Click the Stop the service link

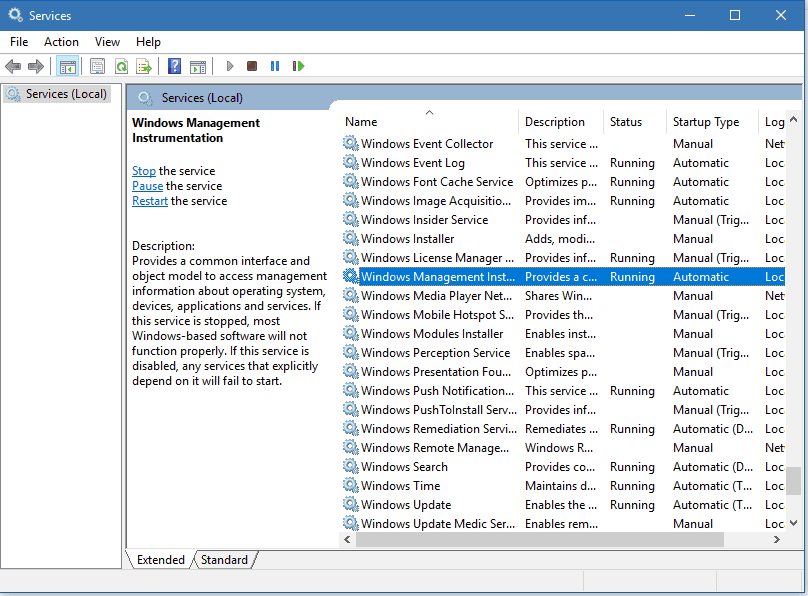click(144, 171)
